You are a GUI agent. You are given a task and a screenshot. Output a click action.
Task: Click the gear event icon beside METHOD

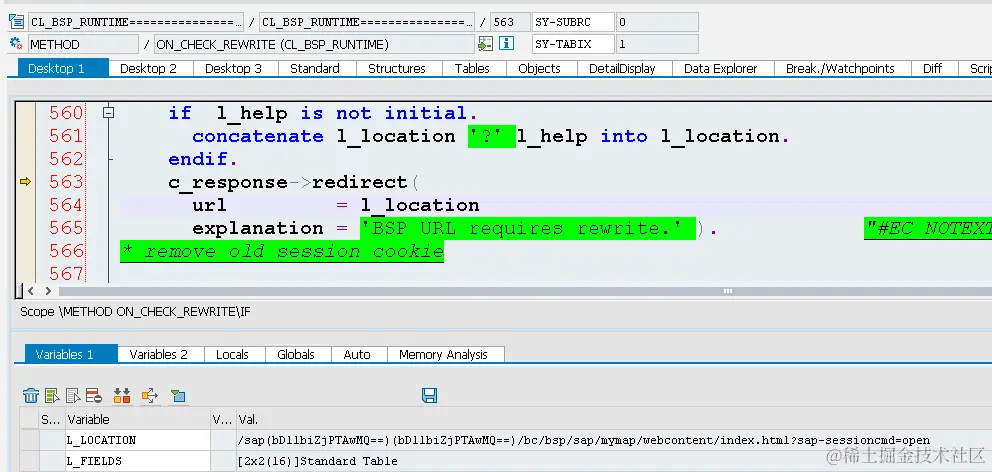(16, 44)
